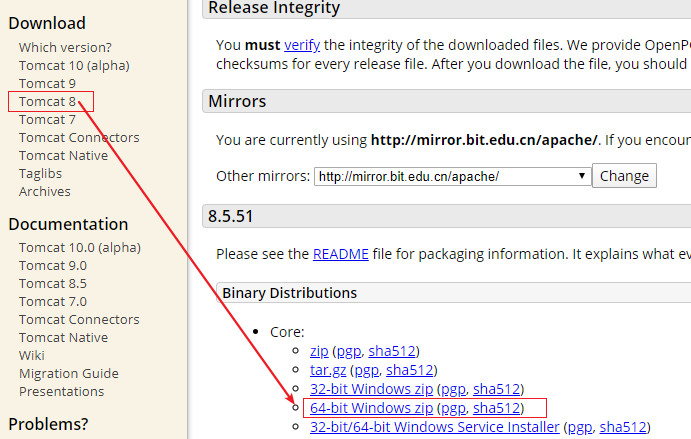Open Tomcat 9.0 documentation

point(53,266)
